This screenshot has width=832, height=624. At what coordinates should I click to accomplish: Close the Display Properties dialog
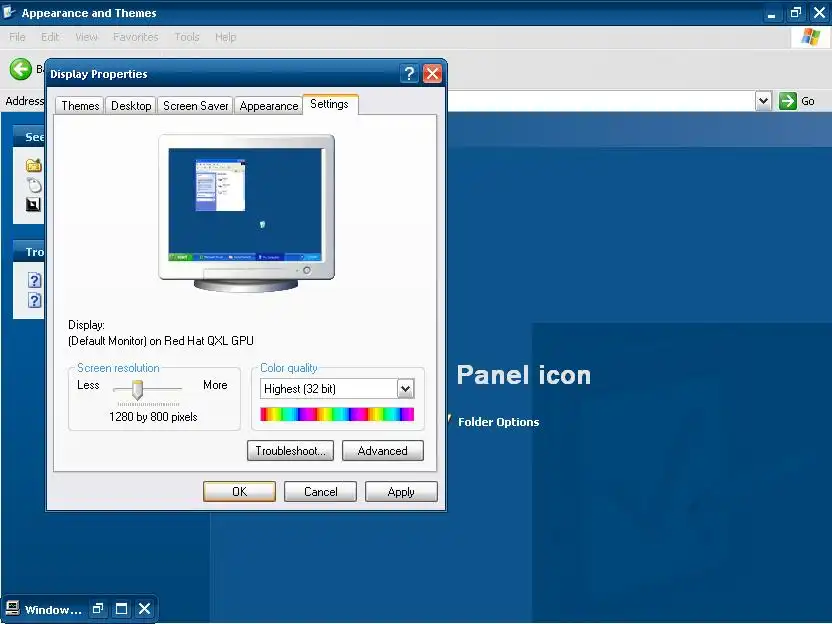(432, 74)
